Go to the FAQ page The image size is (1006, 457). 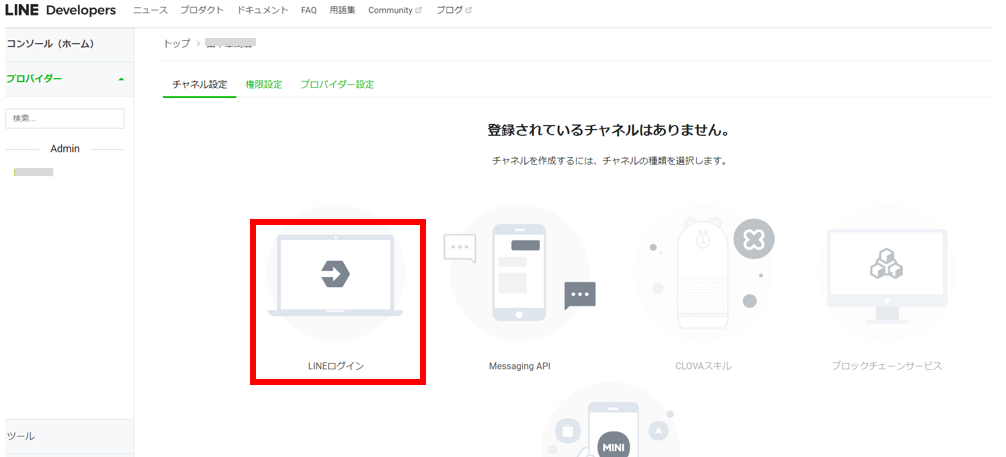tap(309, 10)
